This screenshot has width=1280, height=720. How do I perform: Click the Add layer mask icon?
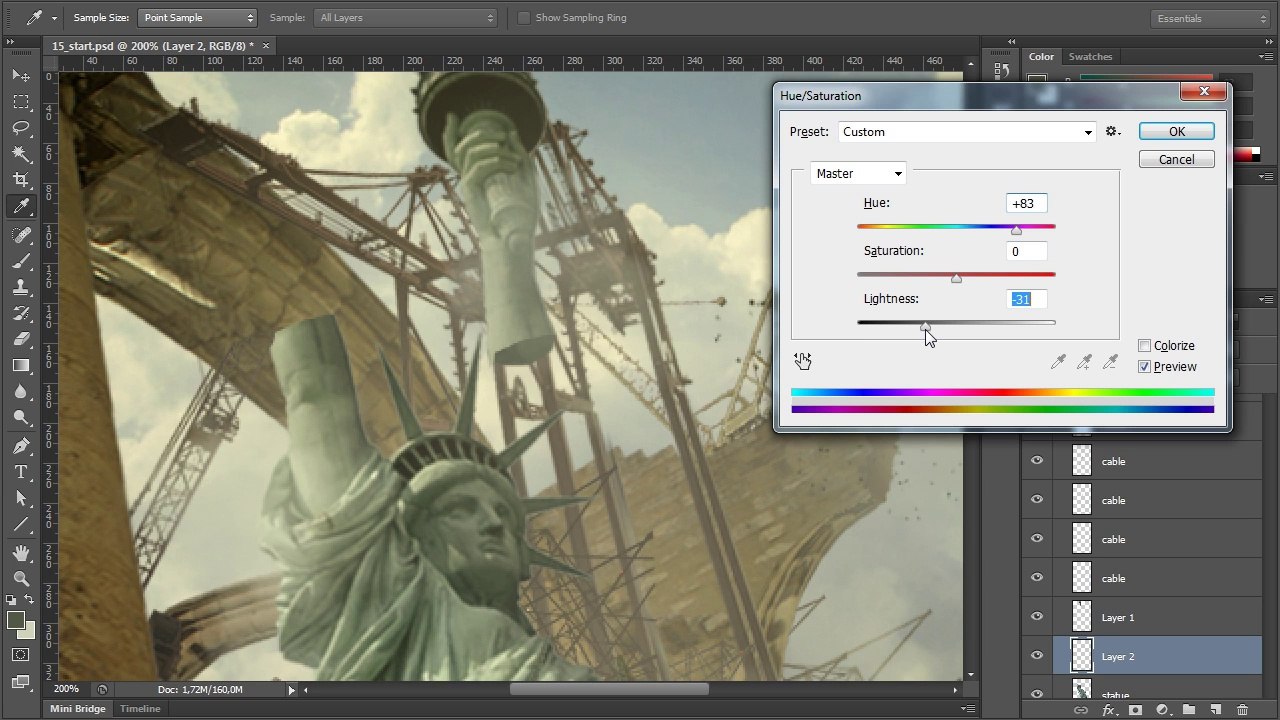(1135, 710)
